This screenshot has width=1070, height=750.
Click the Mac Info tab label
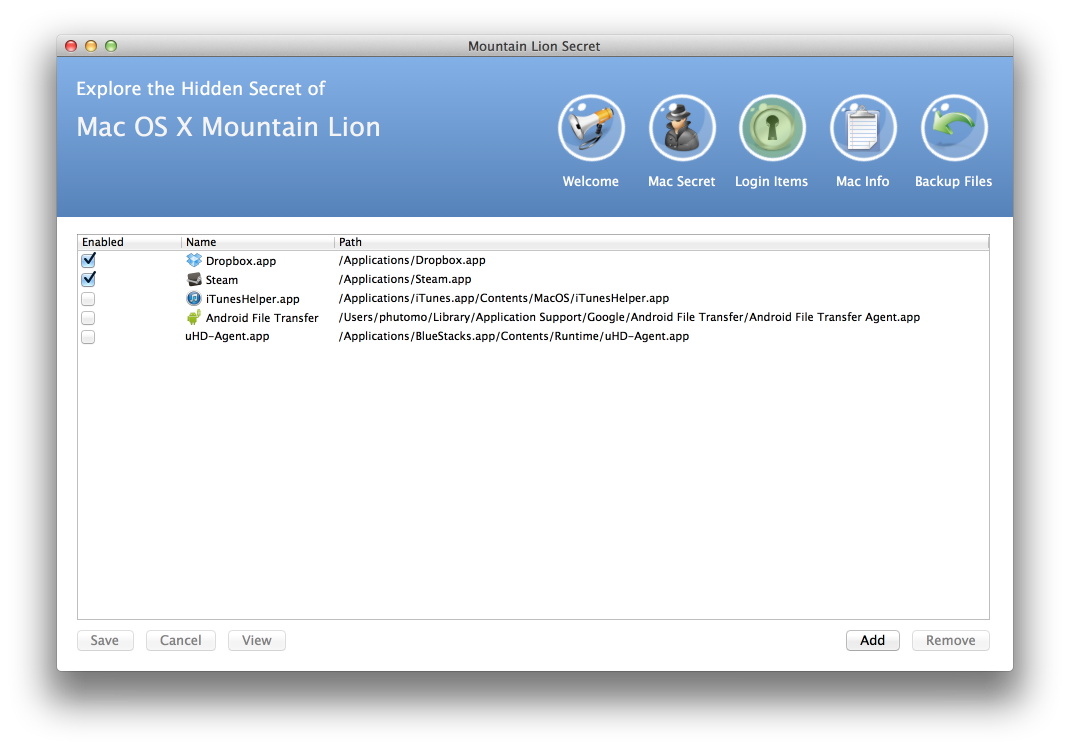[x=863, y=182]
